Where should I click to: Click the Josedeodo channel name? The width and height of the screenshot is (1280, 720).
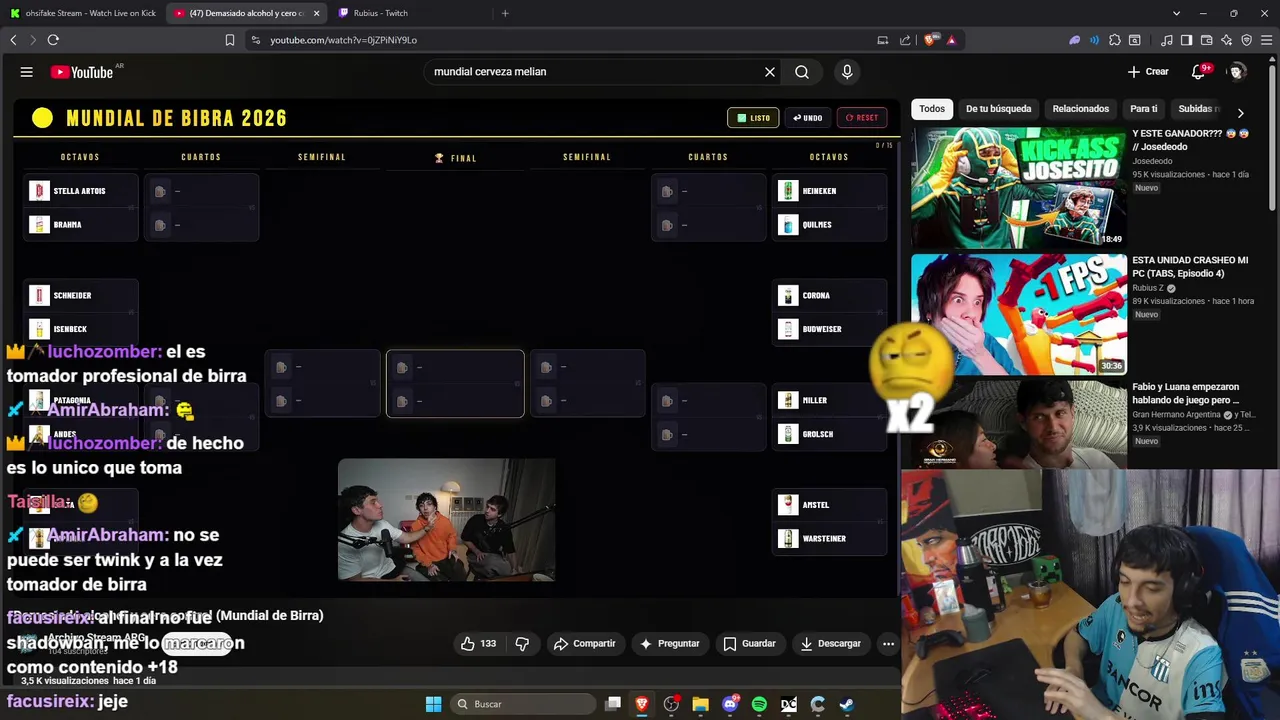1152,161
